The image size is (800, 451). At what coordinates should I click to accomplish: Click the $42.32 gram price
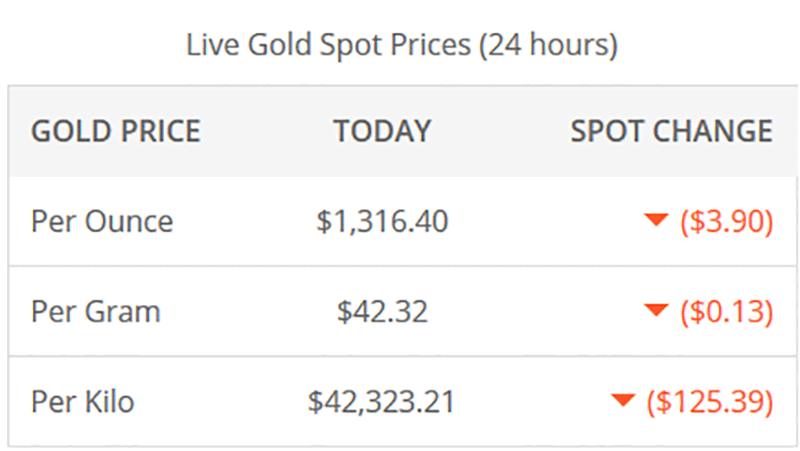382,311
